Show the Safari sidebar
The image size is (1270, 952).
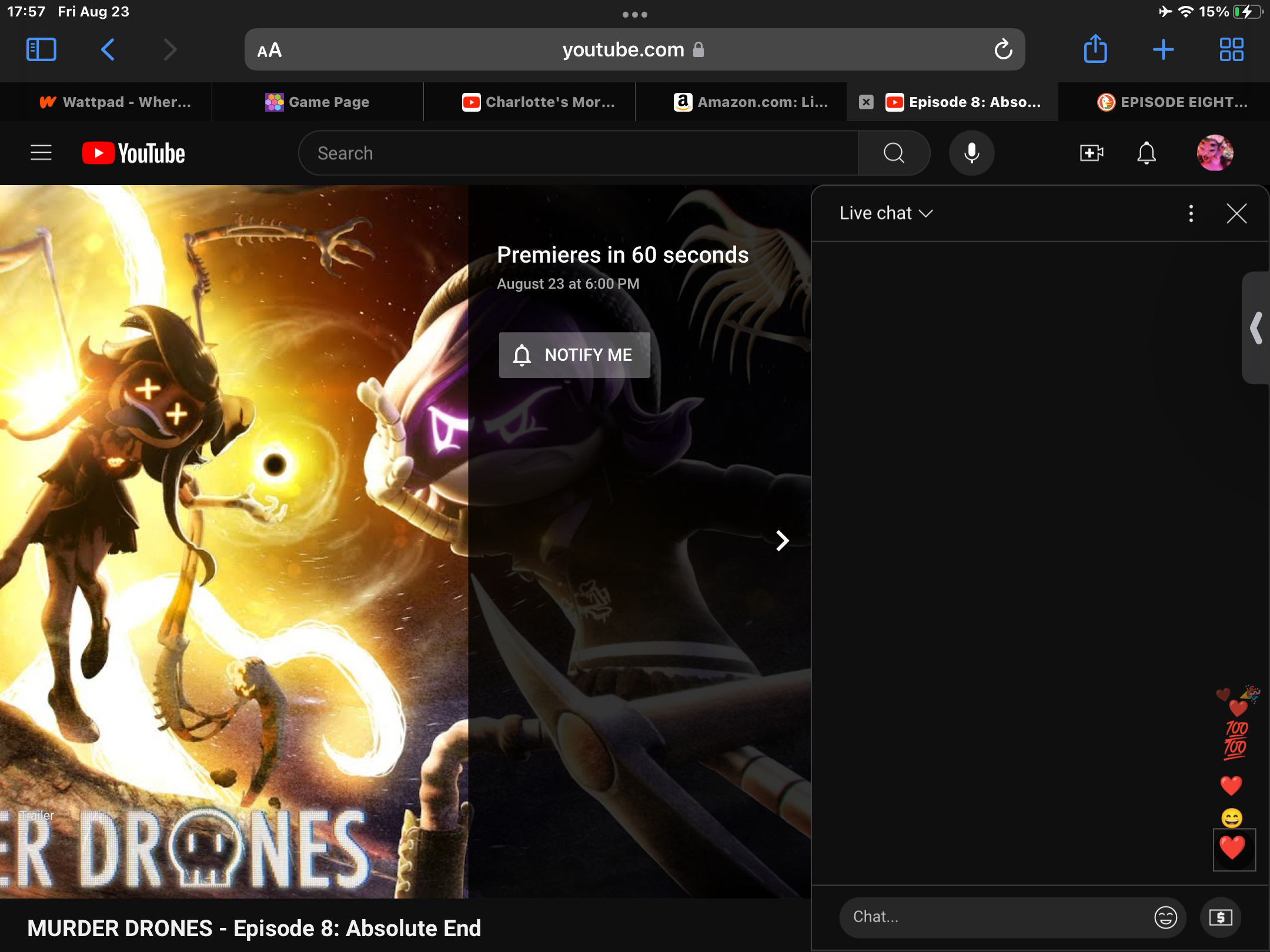(41, 49)
